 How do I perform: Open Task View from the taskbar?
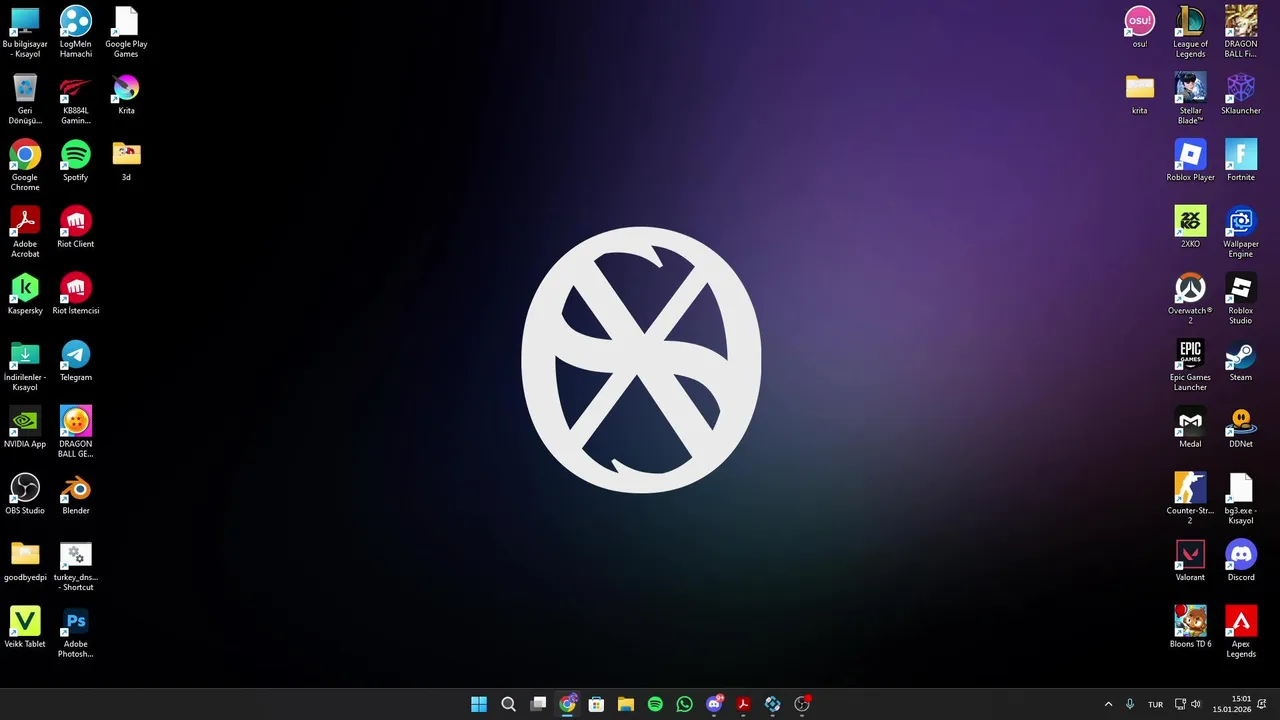(x=538, y=704)
